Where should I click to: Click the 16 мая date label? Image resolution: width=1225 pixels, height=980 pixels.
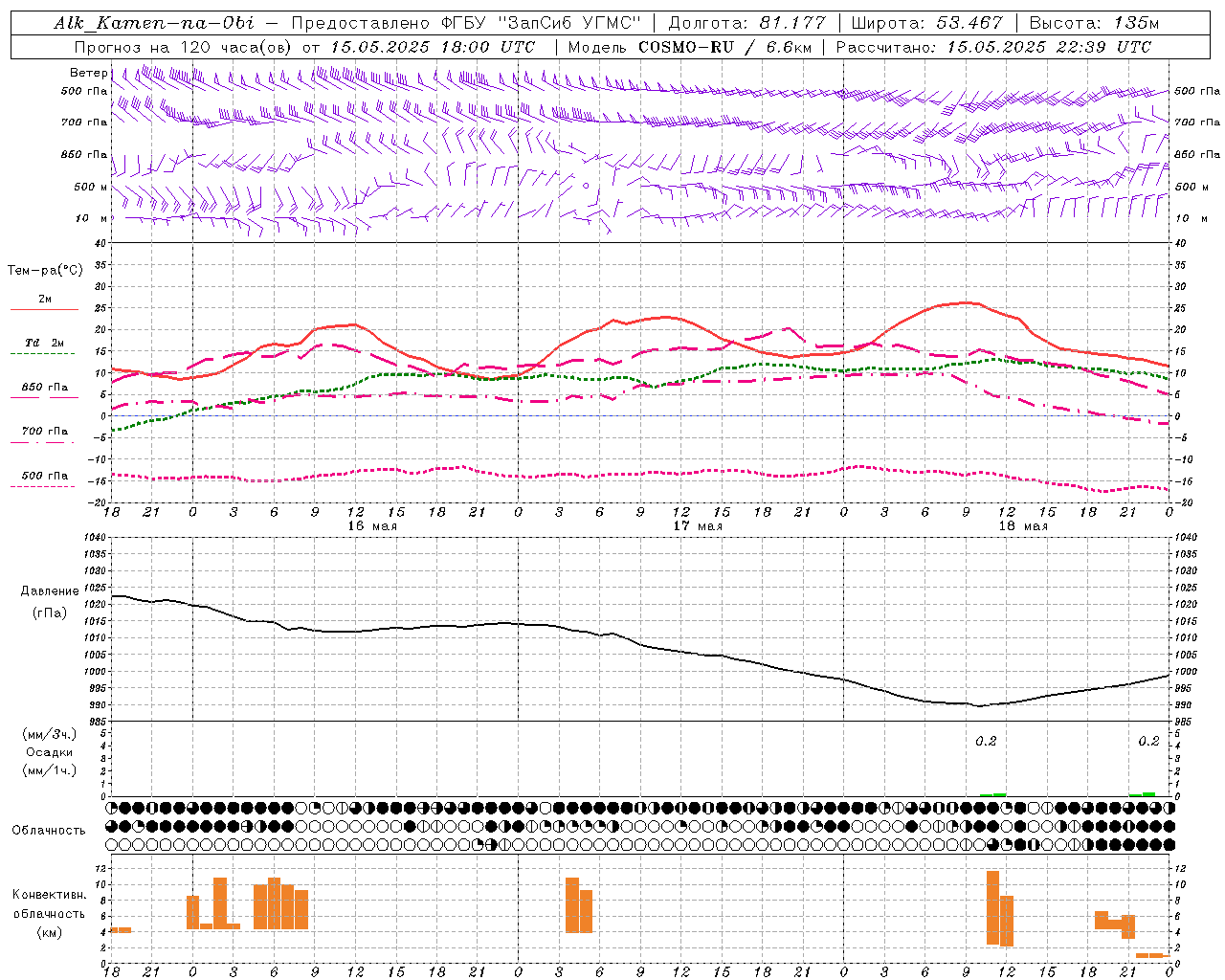point(372,525)
